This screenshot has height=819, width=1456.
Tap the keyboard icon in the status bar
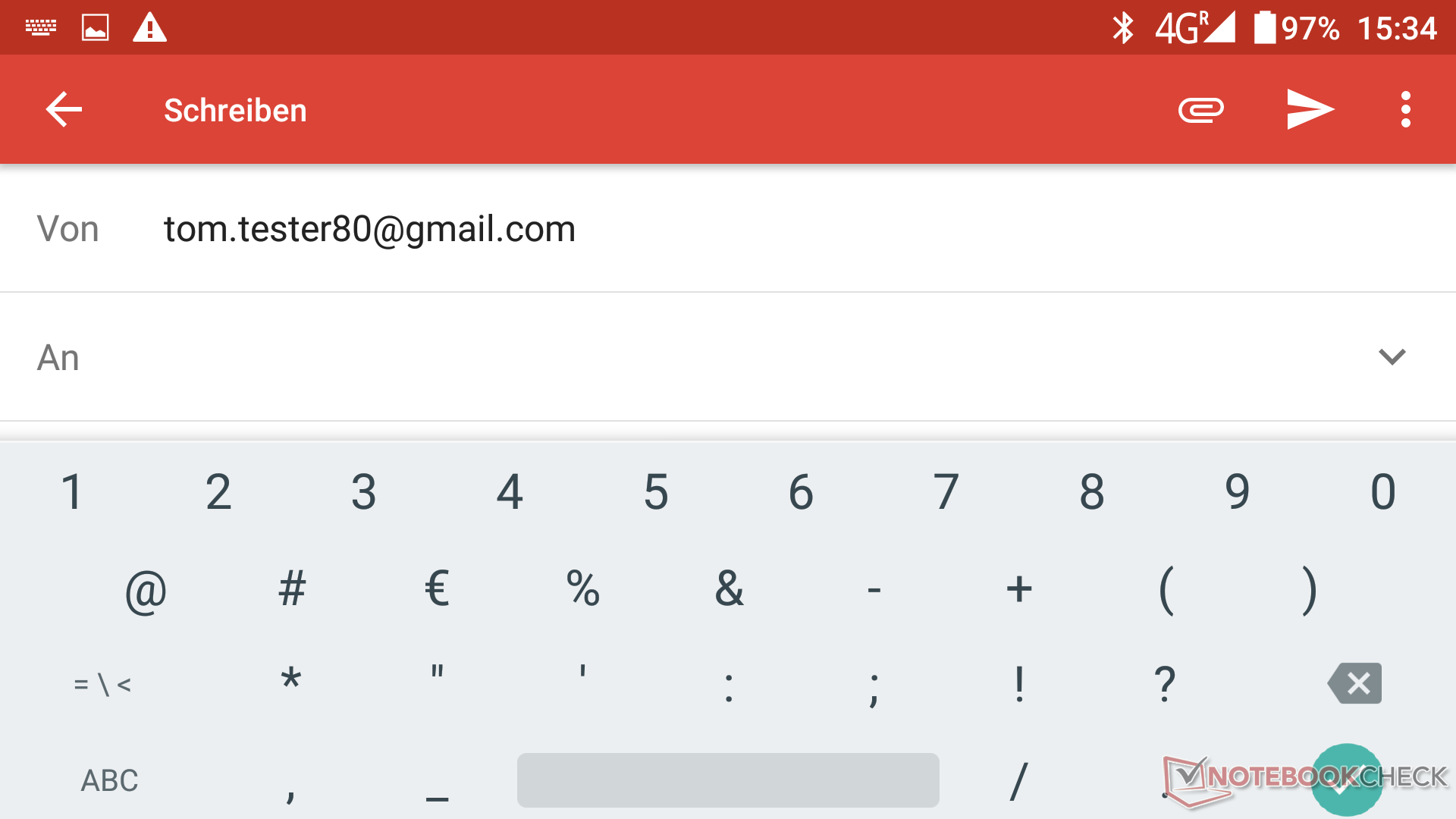[41, 27]
